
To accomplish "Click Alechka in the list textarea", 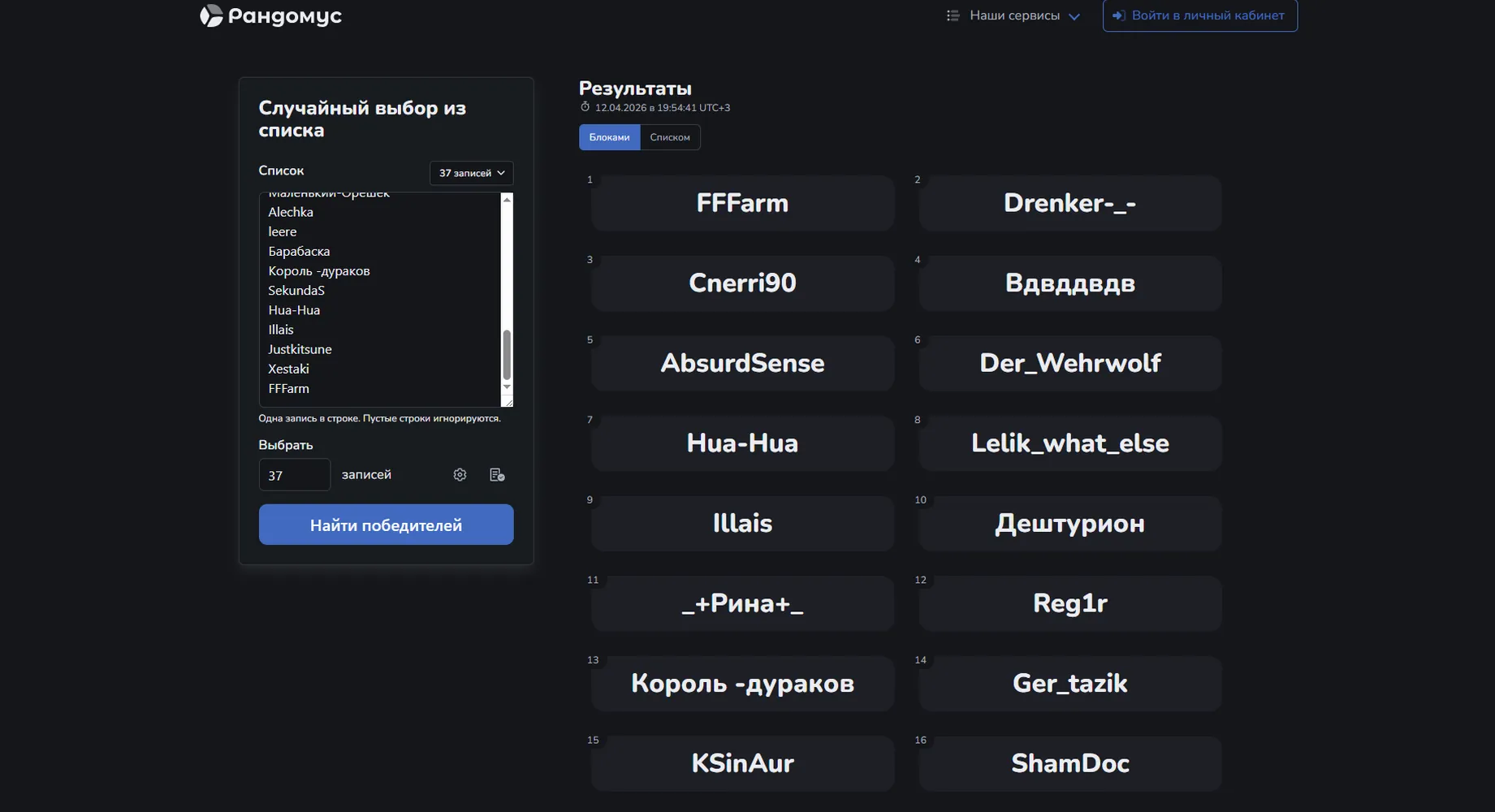I will click(x=291, y=212).
